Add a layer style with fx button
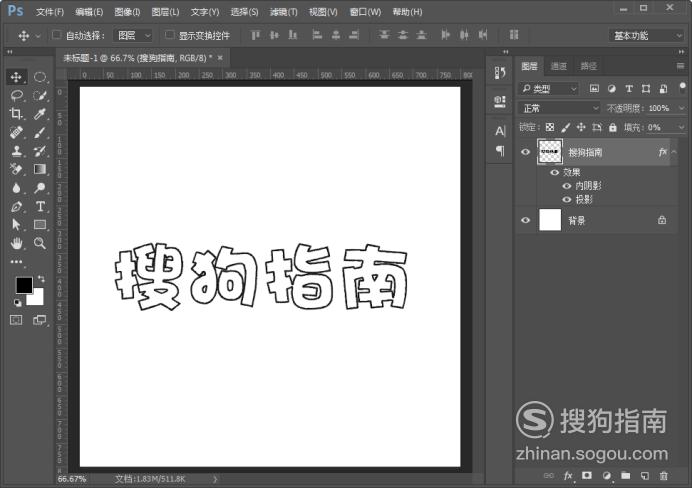This screenshot has height=488, width=692. (568, 476)
